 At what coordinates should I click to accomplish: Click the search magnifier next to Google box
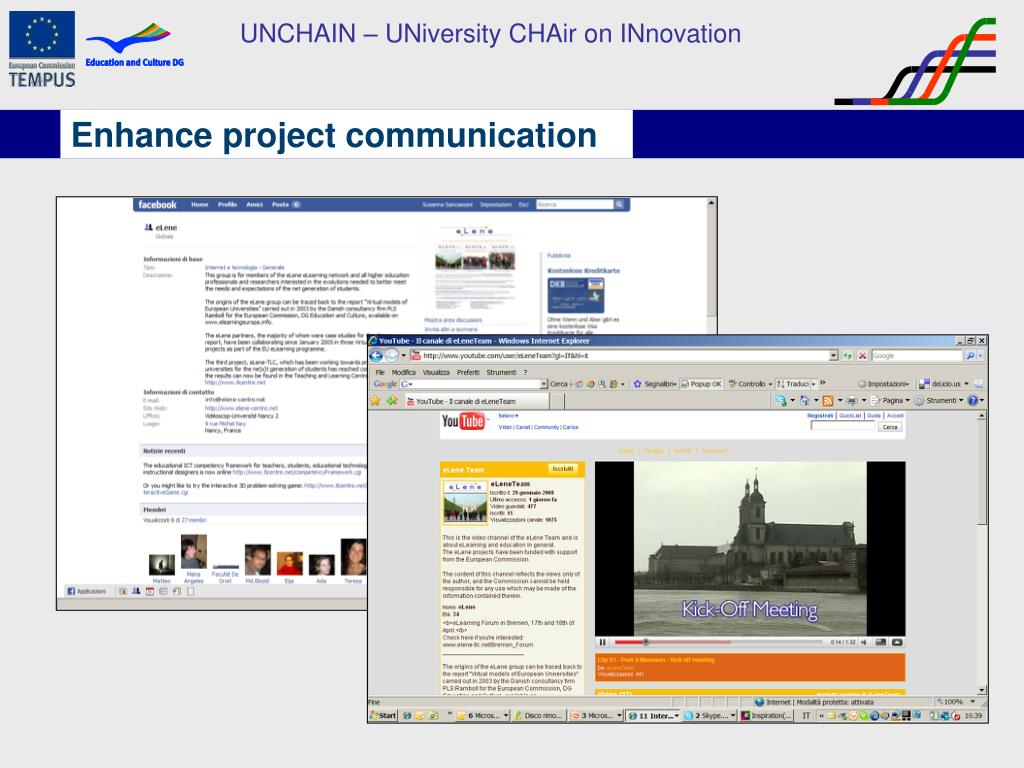[x=970, y=356]
